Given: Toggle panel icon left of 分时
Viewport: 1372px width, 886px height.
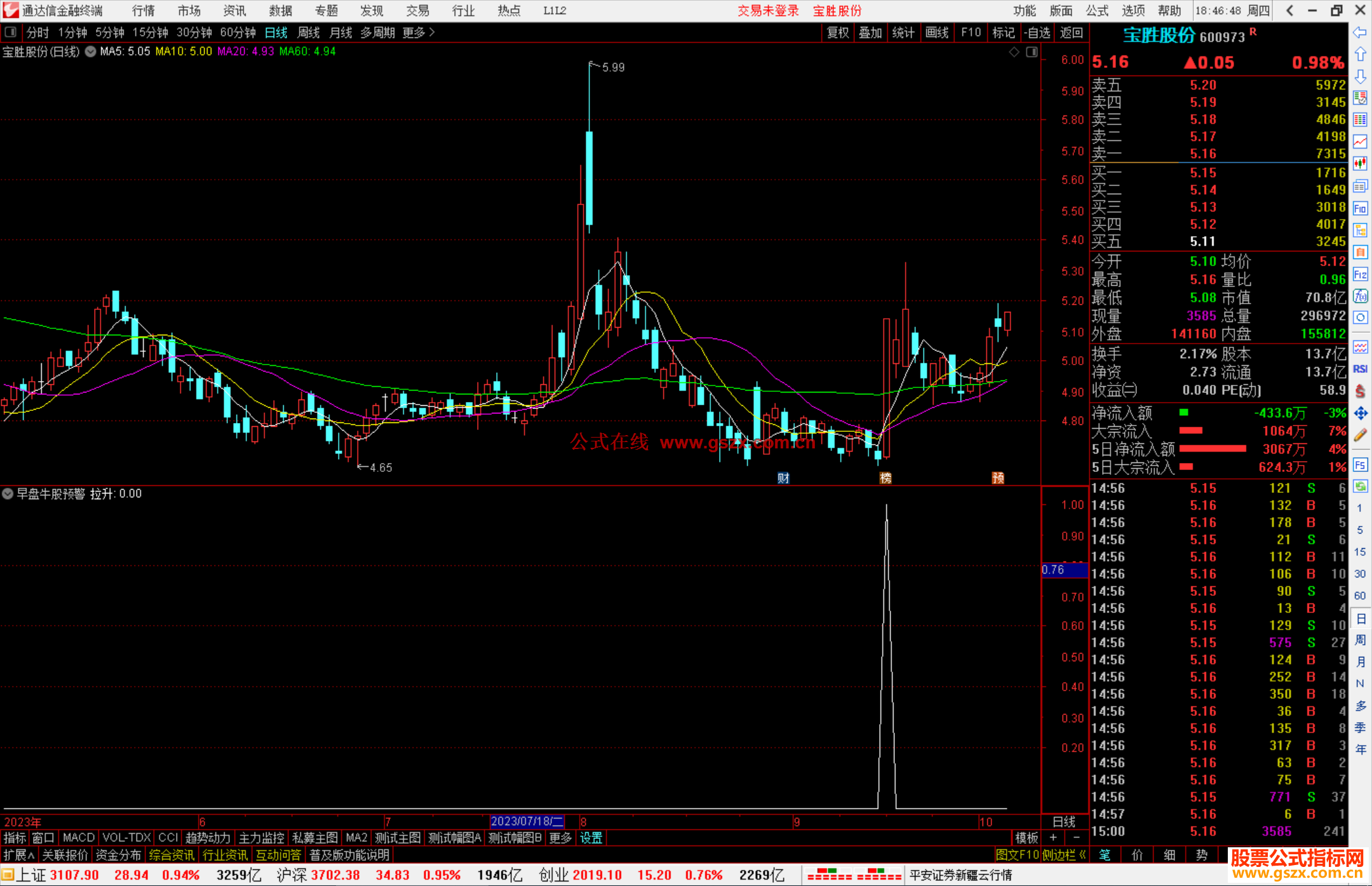Looking at the screenshot, I should [x=11, y=32].
